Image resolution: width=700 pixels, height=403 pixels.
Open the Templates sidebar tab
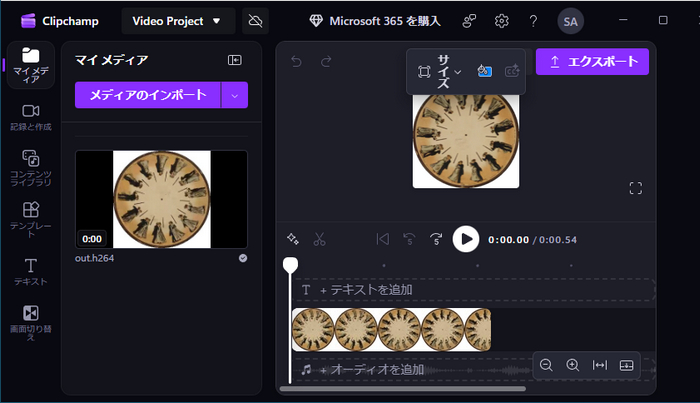[x=31, y=219]
